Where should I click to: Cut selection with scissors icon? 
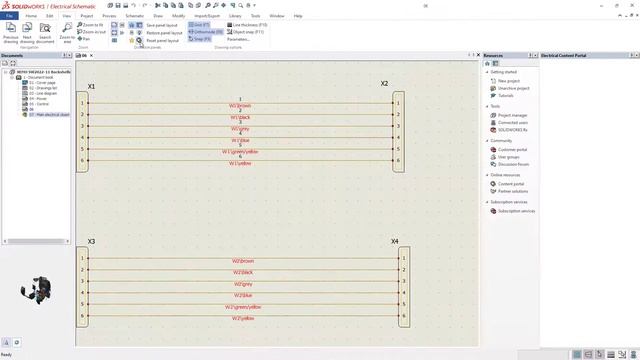coord(158,5)
